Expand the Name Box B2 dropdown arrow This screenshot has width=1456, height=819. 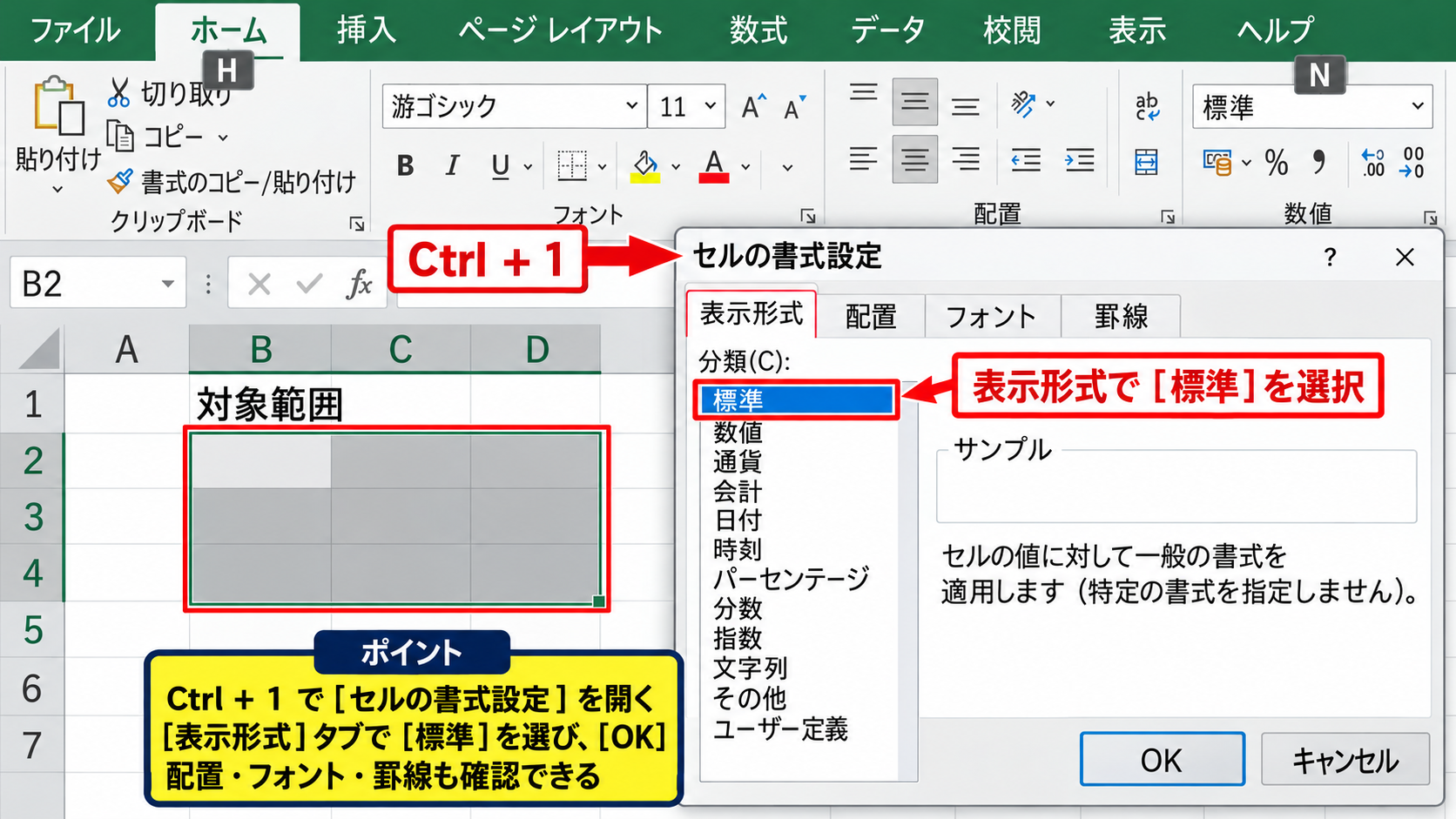point(167,284)
